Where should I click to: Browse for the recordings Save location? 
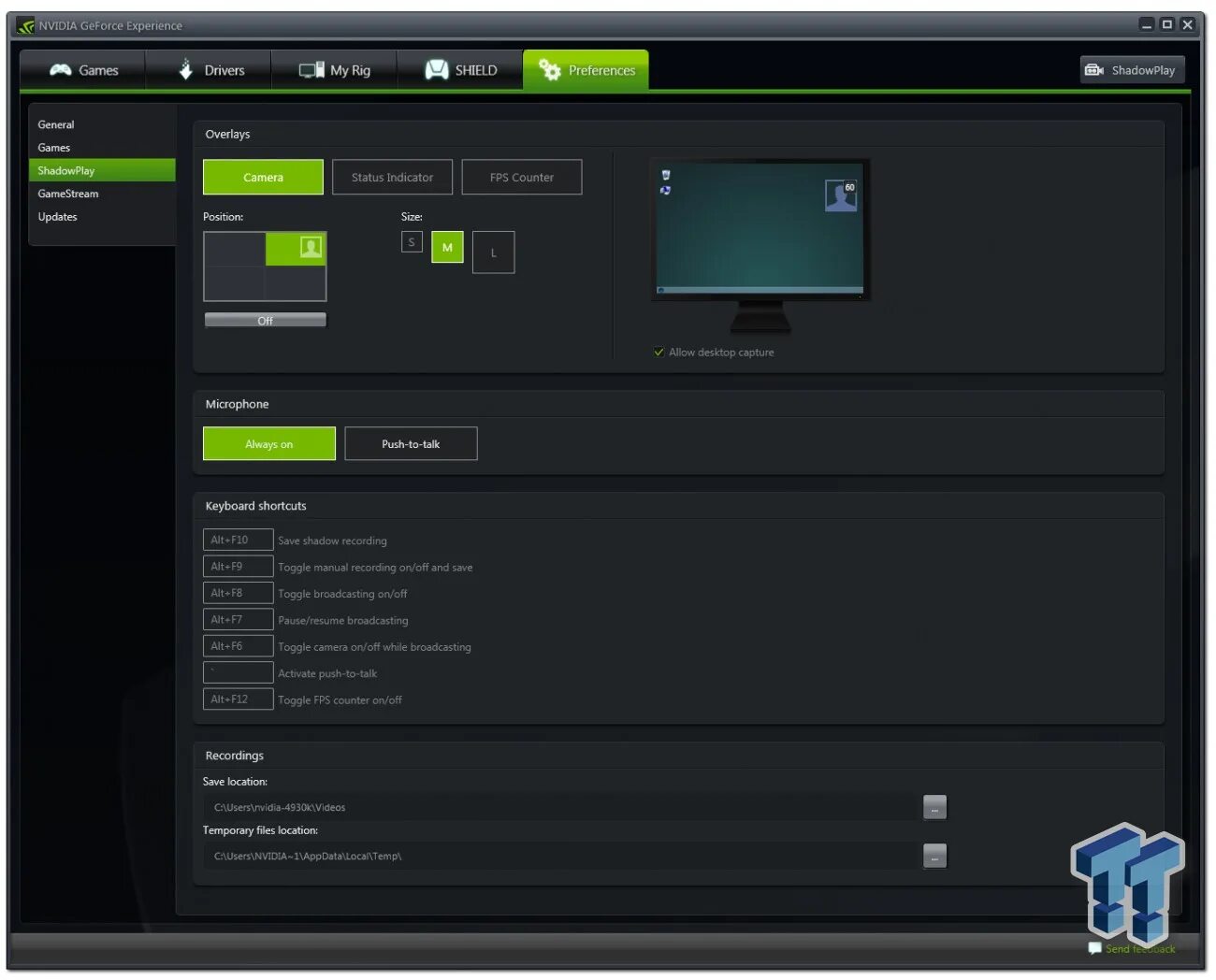tap(934, 807)
